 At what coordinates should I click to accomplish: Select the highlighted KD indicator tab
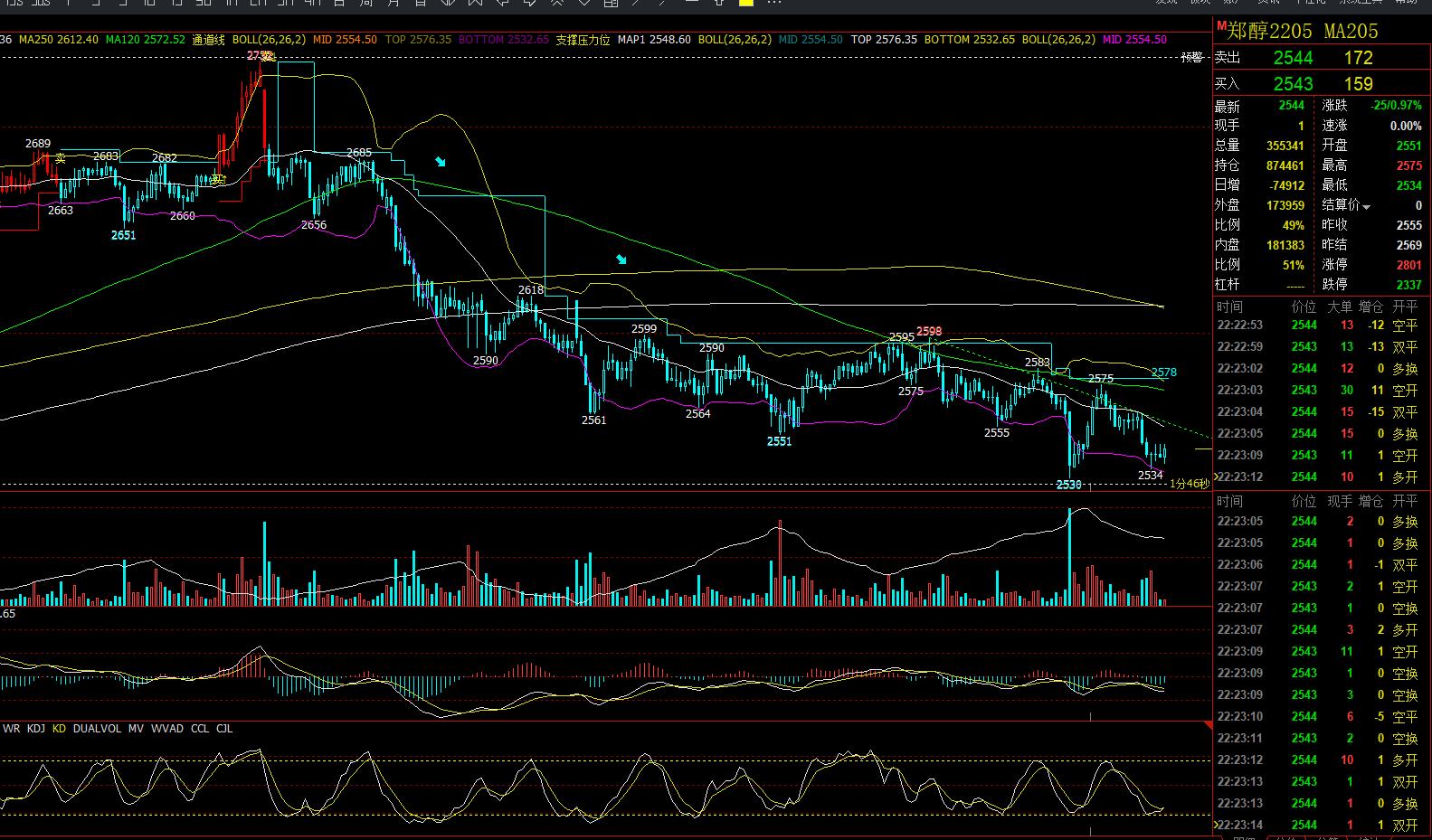60,729
